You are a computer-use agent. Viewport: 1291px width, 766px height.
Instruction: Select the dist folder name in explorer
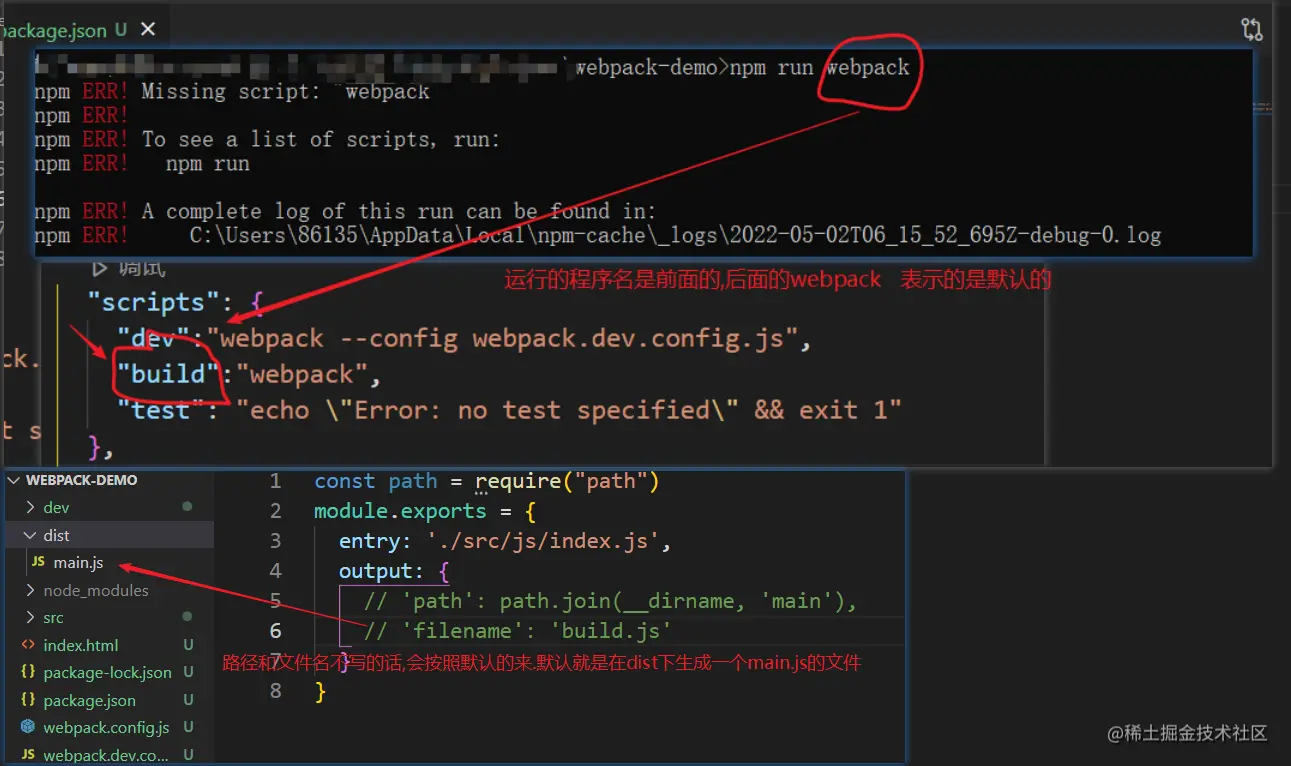pos(56,536)
